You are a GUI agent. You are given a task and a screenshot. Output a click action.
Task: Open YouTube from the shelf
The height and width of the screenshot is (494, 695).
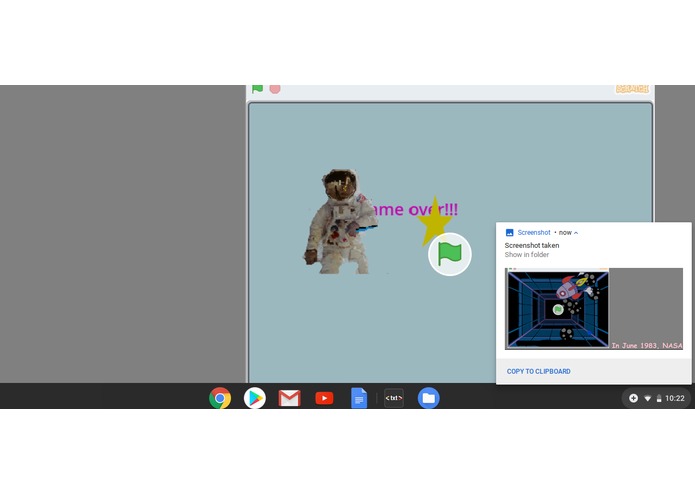coord(324,398)
